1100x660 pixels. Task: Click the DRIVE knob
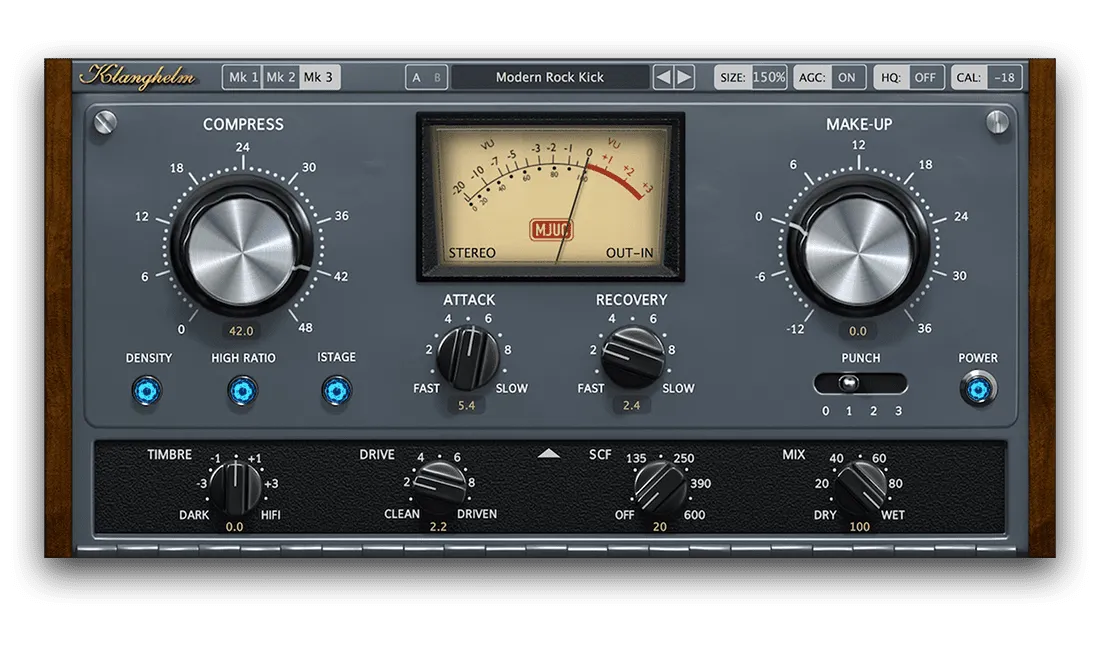[439, 486]
